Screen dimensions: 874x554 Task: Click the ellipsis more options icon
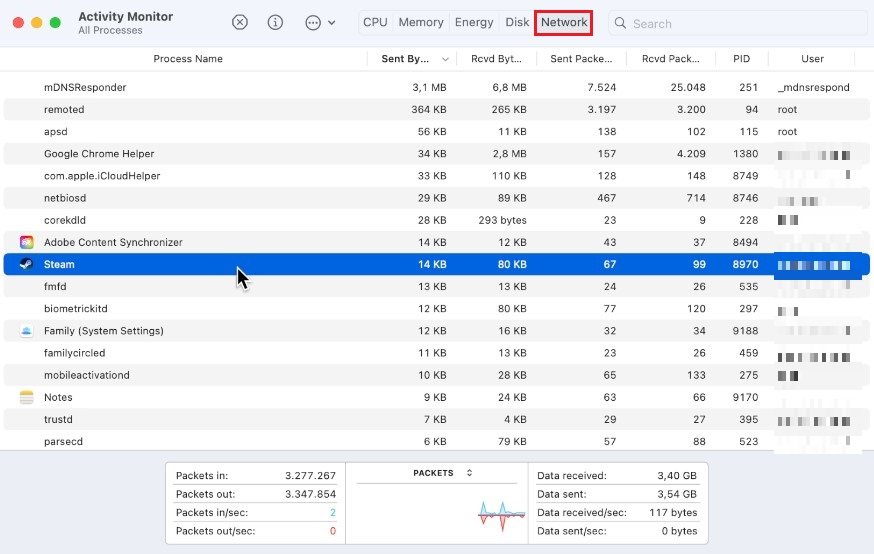(313, 22)
